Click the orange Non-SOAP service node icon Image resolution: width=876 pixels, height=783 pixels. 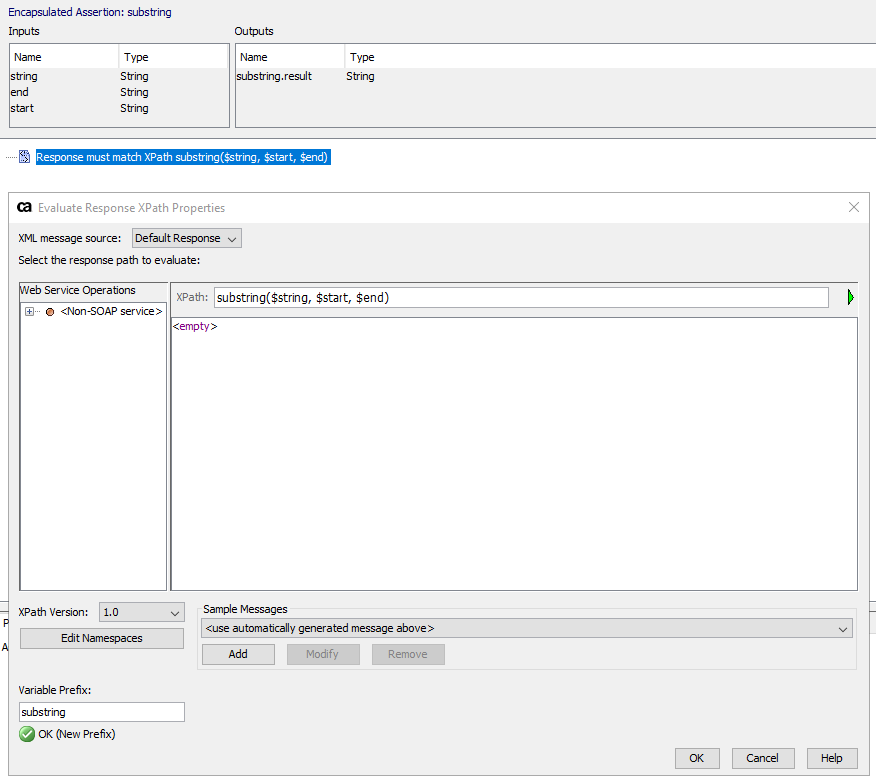pyautogui.click(x=50, y=312)
